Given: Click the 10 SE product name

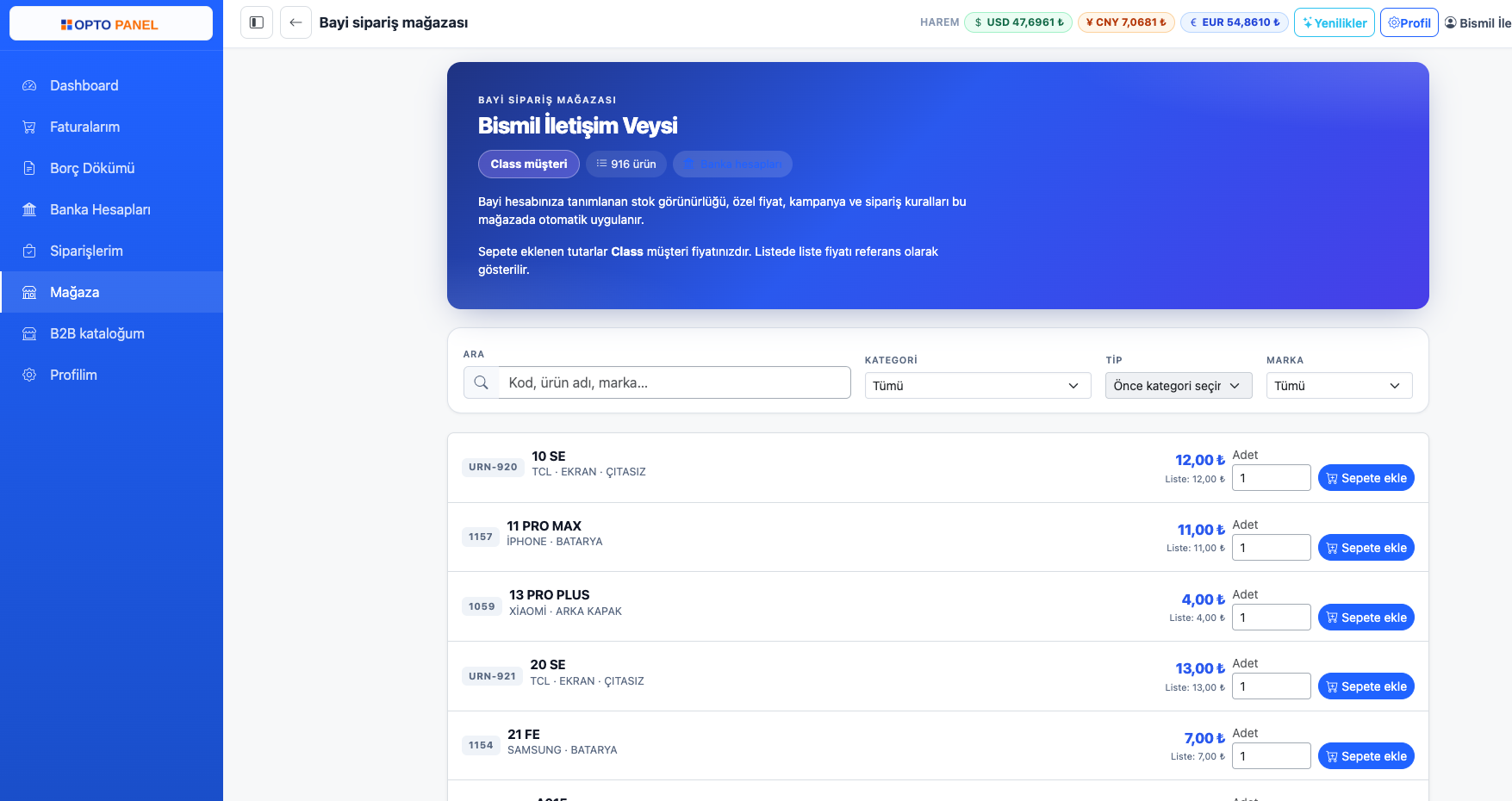Looking at the screenshot, I should point(549,456).
